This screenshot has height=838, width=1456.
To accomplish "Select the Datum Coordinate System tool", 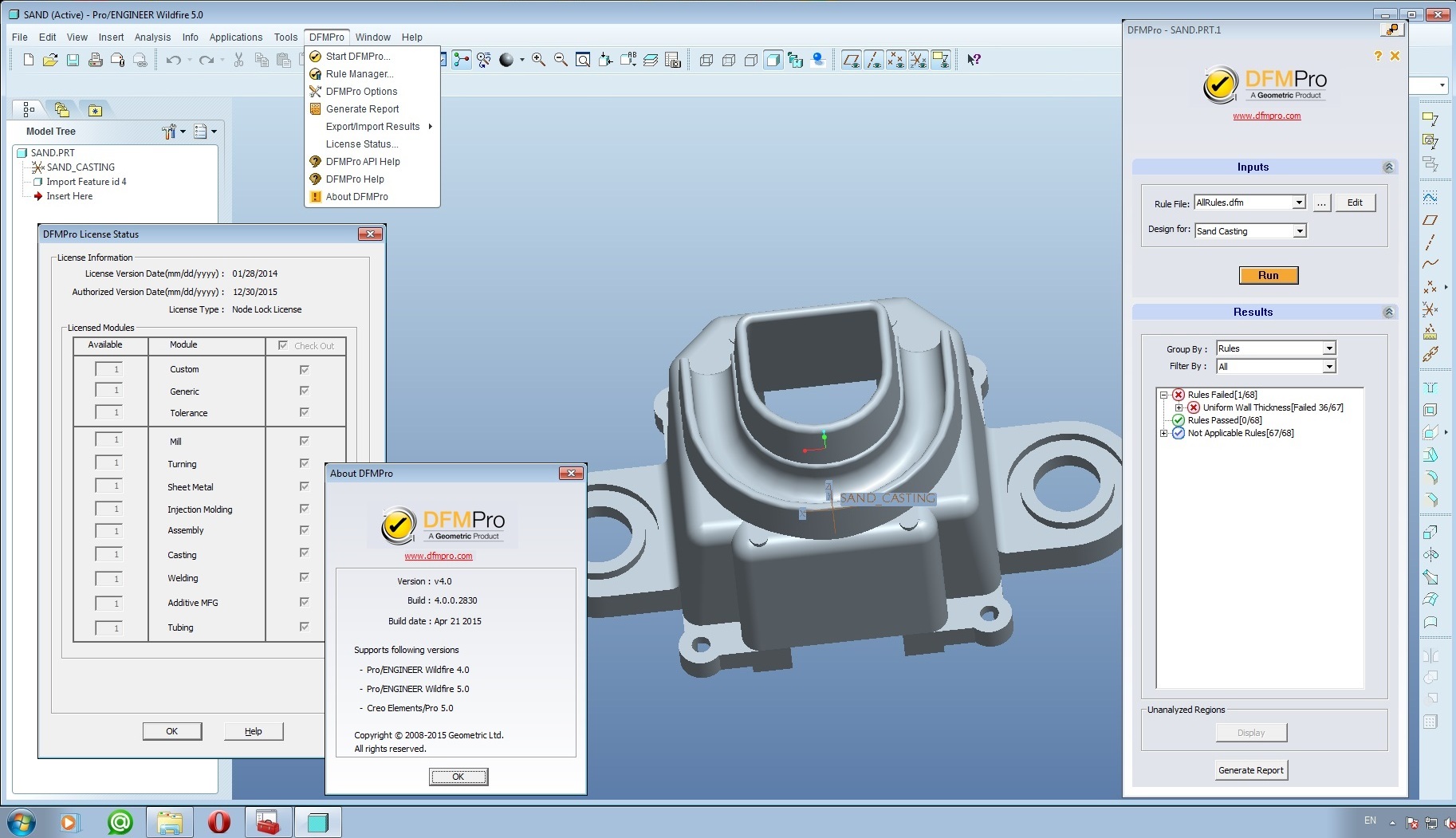I will tap(1430, 309).
